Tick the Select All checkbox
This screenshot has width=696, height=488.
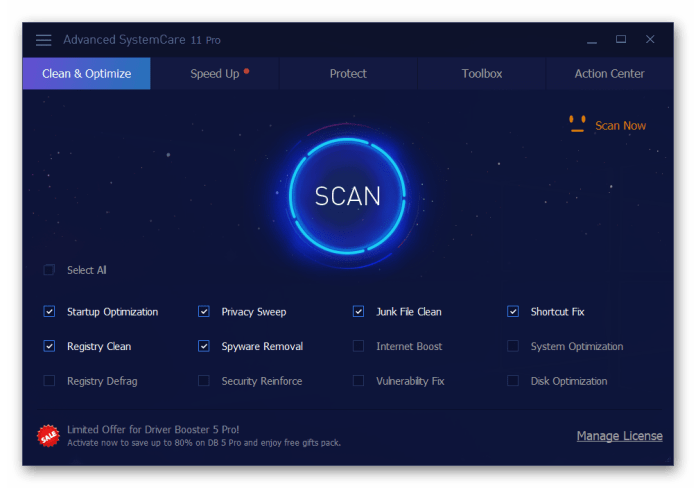[x=49, y=270]
